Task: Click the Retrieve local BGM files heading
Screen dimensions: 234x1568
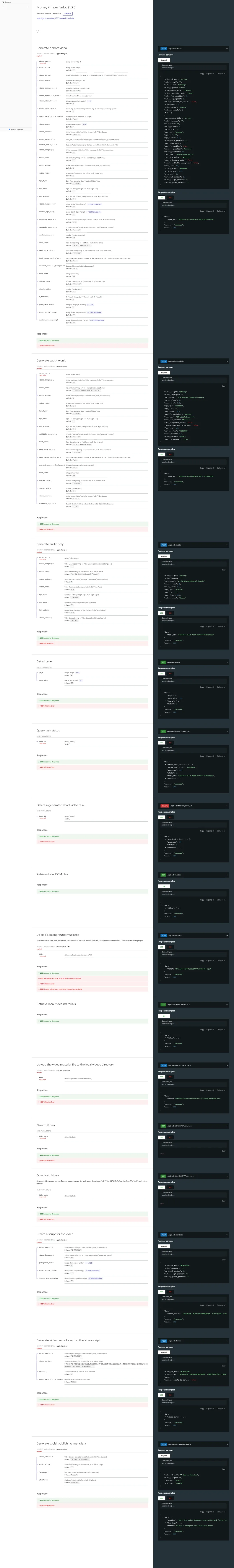Action: pos(52,874)
